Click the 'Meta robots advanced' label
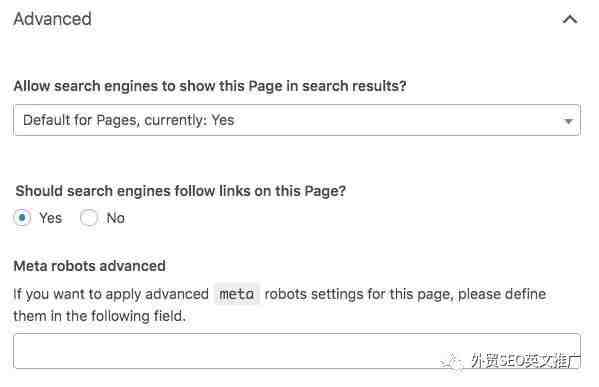Screen dimensions: 599x387 (x=89, y=266)
